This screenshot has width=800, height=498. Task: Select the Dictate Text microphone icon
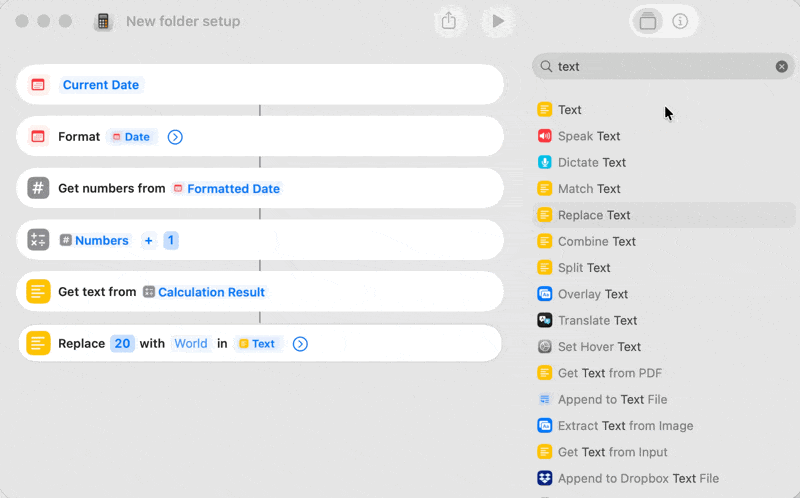point(544,162)
